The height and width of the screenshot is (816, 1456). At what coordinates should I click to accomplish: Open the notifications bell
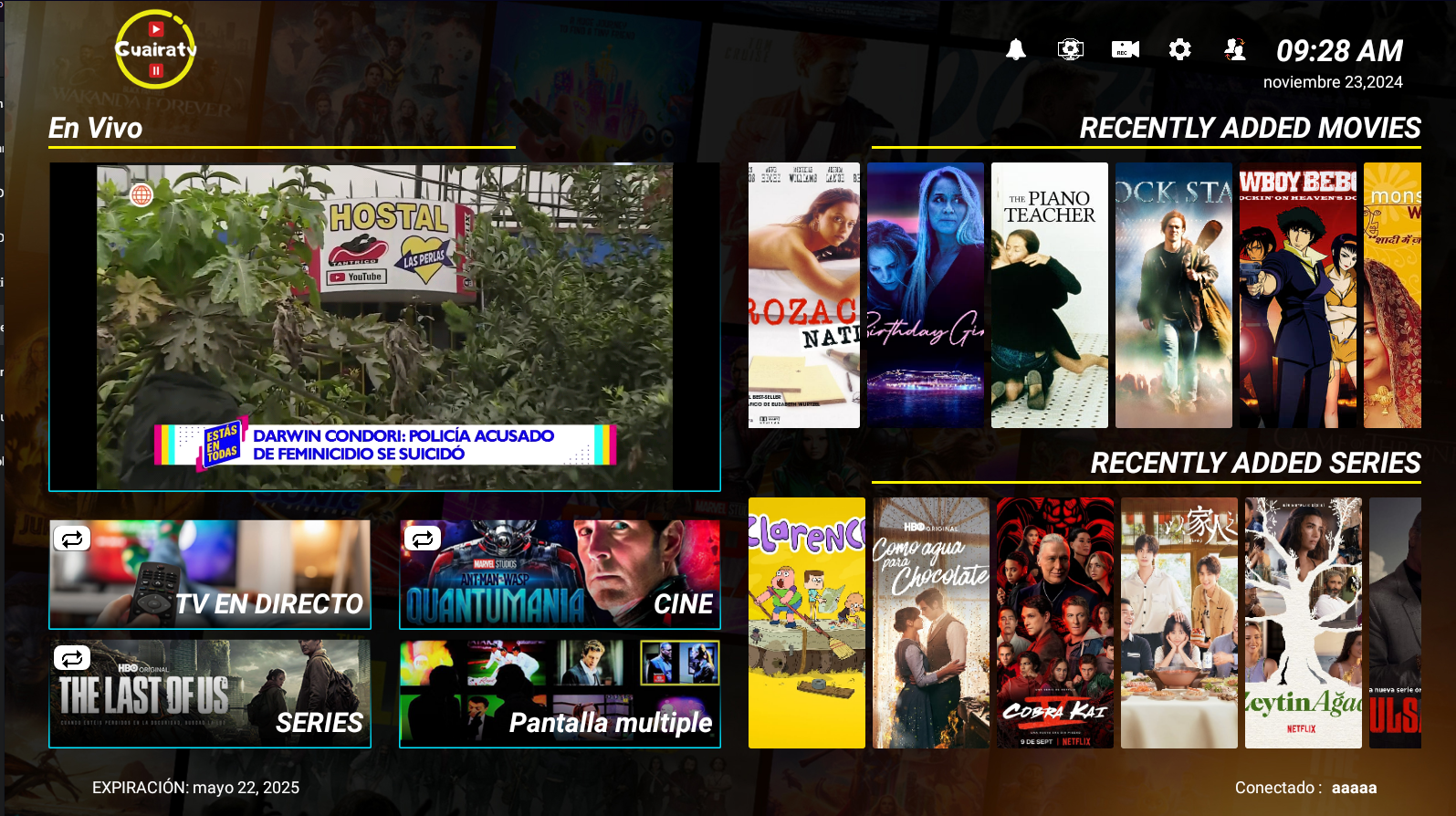[x=1015, y=49]
